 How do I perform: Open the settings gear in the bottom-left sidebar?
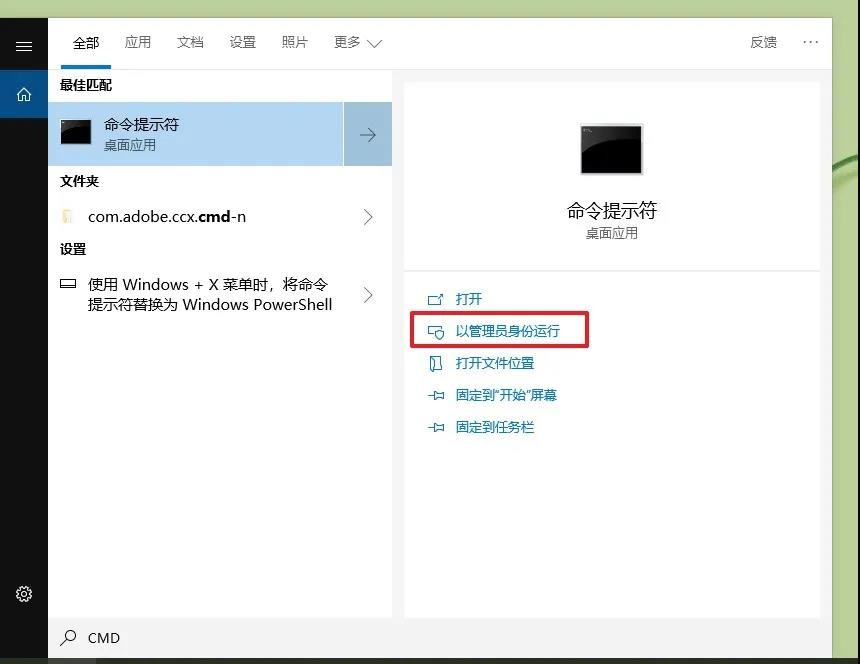click(x=23, y=593)
